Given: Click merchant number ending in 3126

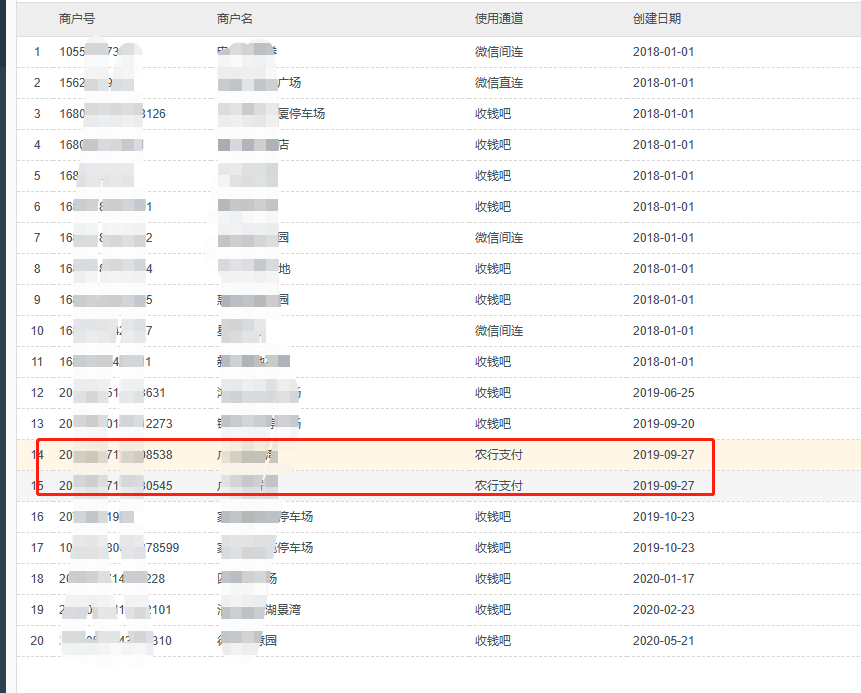Looking at the screenshot, I should [x=112, y=114].
